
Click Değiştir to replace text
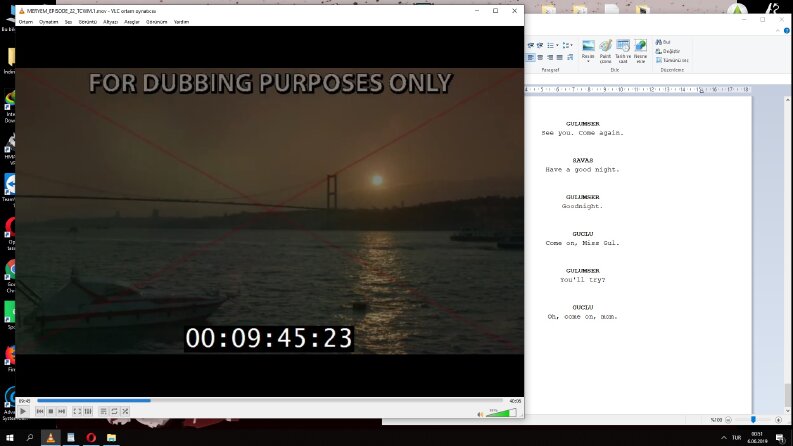click(668, 51)
